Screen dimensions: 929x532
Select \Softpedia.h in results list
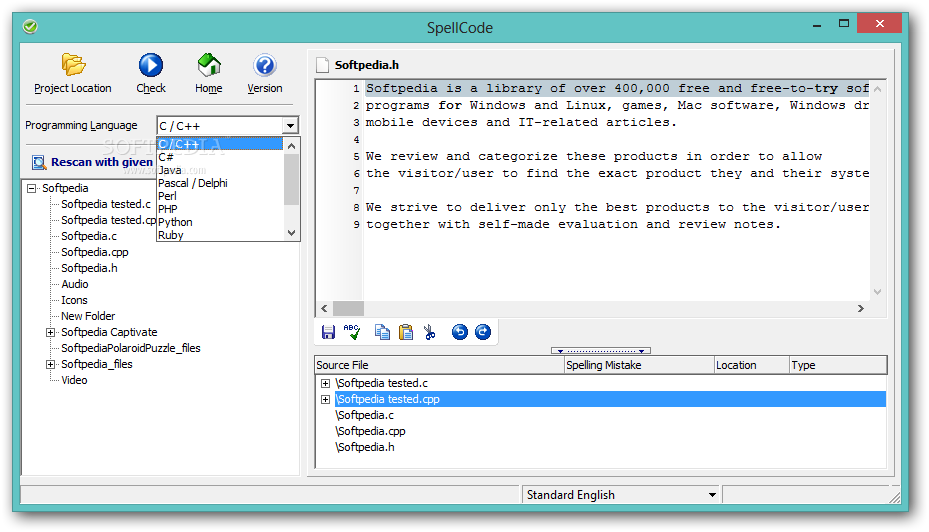pyautogui.click(x=365, y=447)
